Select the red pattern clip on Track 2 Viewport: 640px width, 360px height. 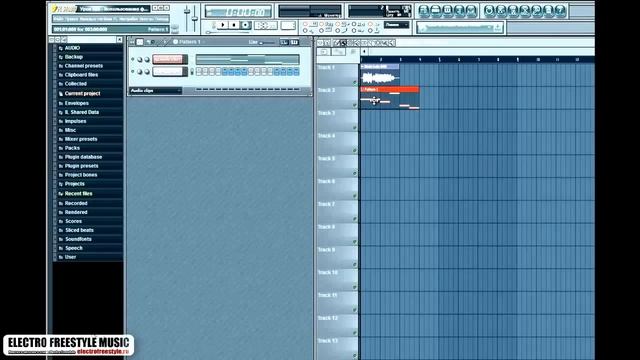[390, 98]
